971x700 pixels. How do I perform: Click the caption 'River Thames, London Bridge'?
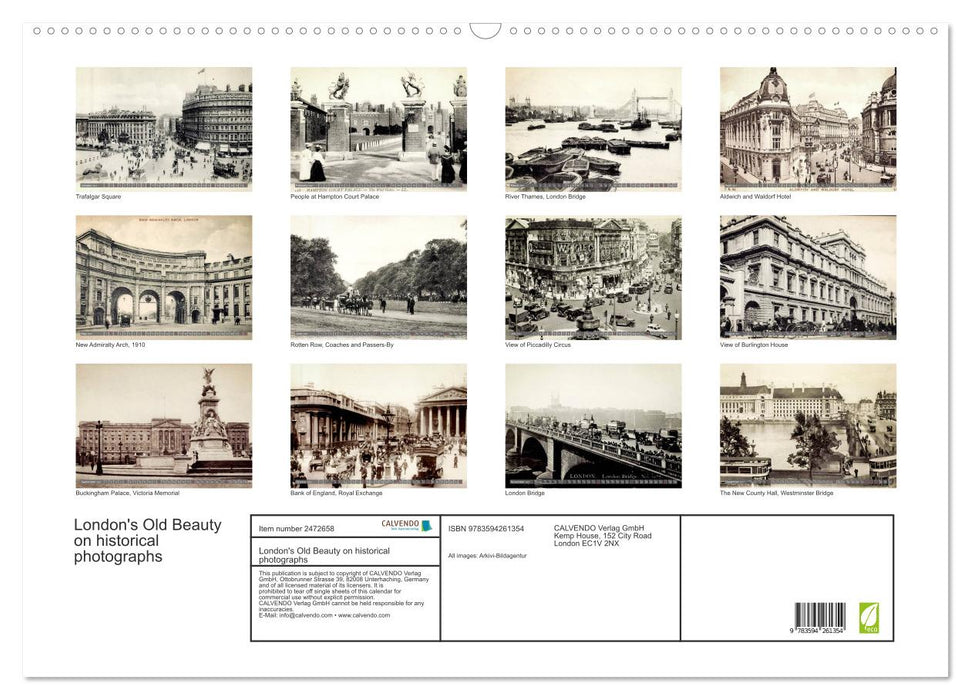coord(545,196)
